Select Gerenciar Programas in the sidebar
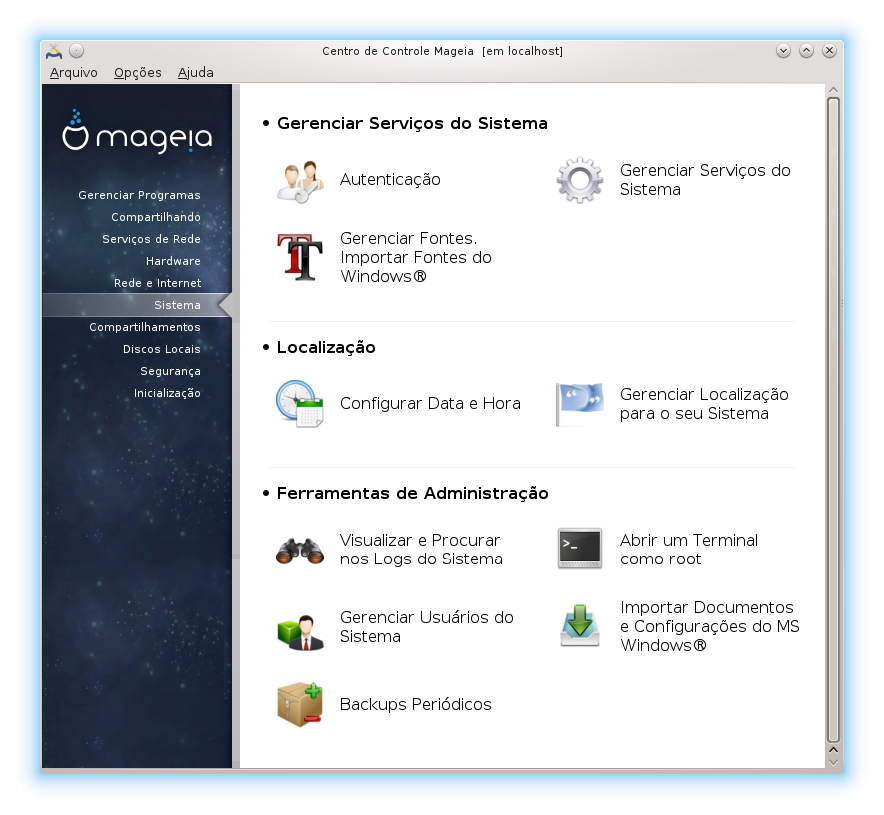 coord(139,195)
